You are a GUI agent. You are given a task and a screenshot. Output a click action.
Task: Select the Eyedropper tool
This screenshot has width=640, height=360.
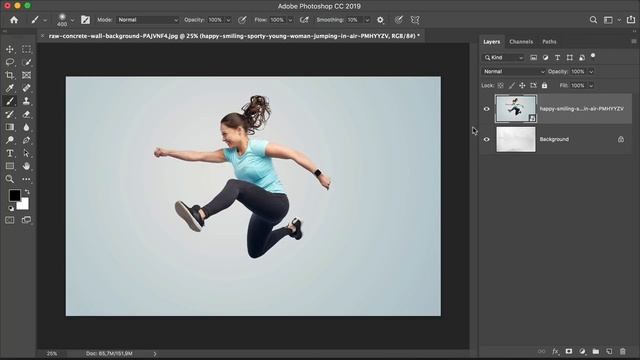click(10, 88)
